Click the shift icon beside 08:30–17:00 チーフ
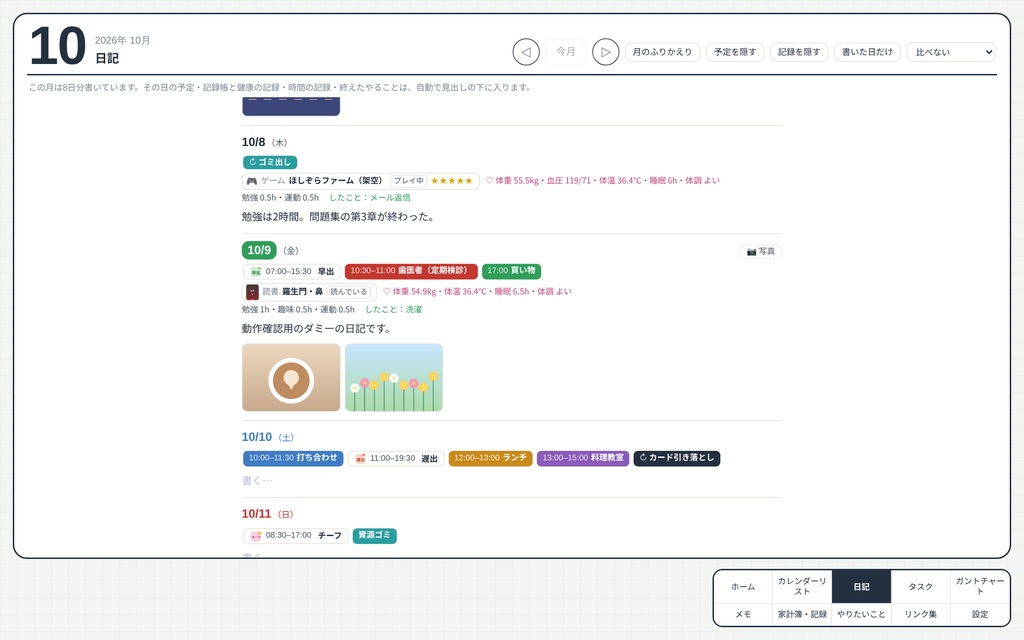The width and height of the screenshot is (1024, 640). coord(256,536)
